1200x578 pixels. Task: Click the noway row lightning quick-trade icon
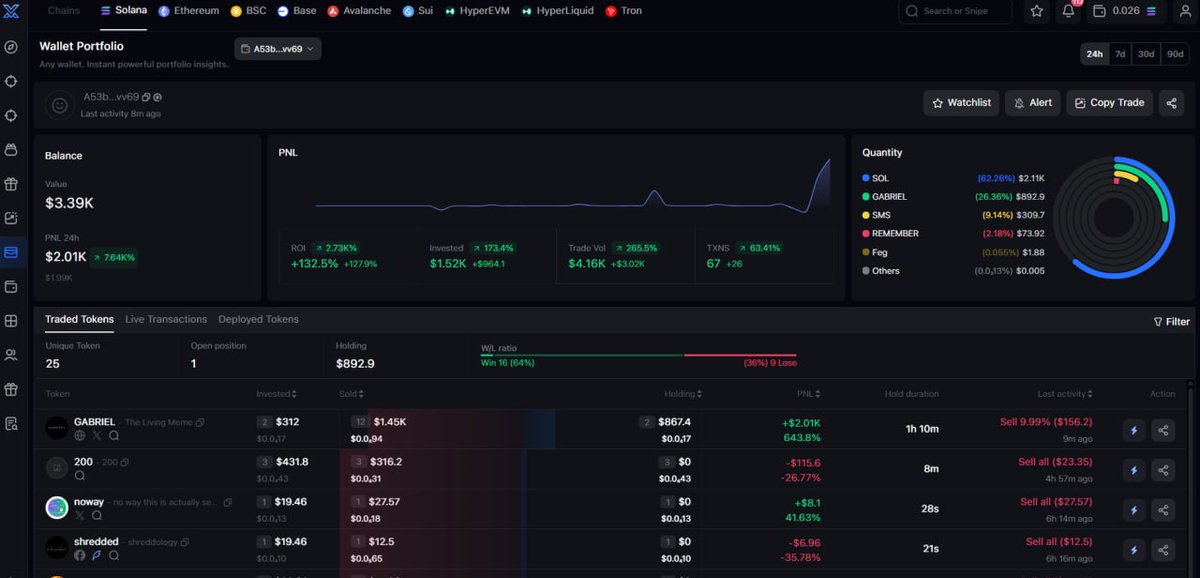pyautogui.click(x=1134, y=510)
